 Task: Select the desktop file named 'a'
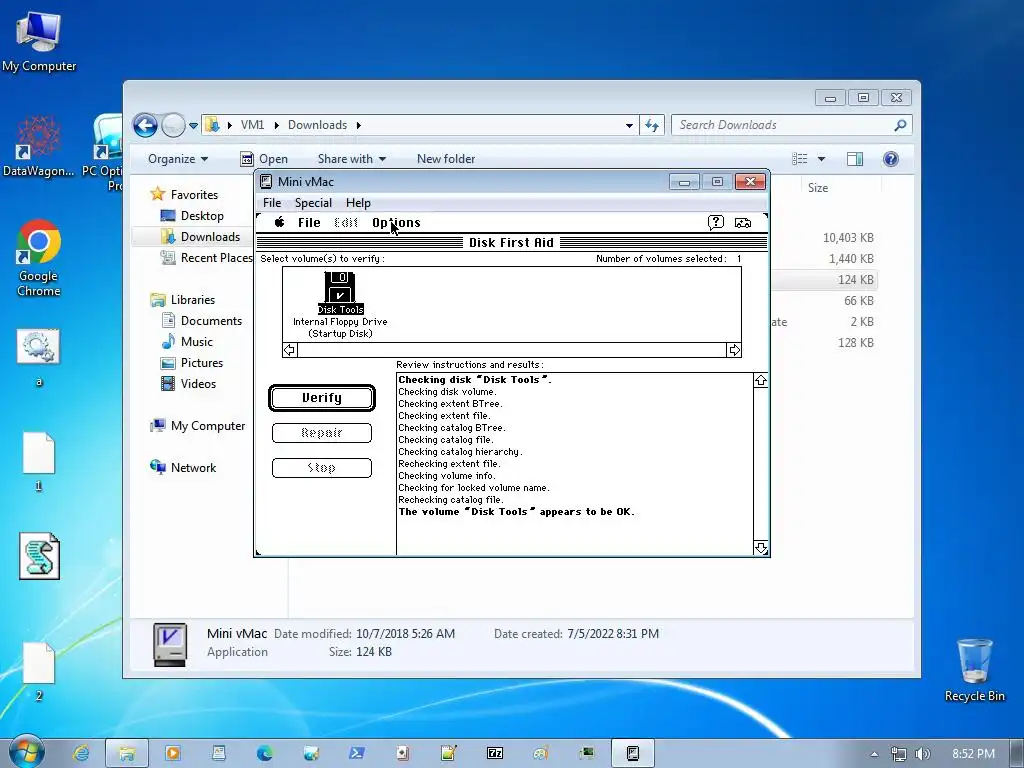pyautogui.click(x=39, y=357)
